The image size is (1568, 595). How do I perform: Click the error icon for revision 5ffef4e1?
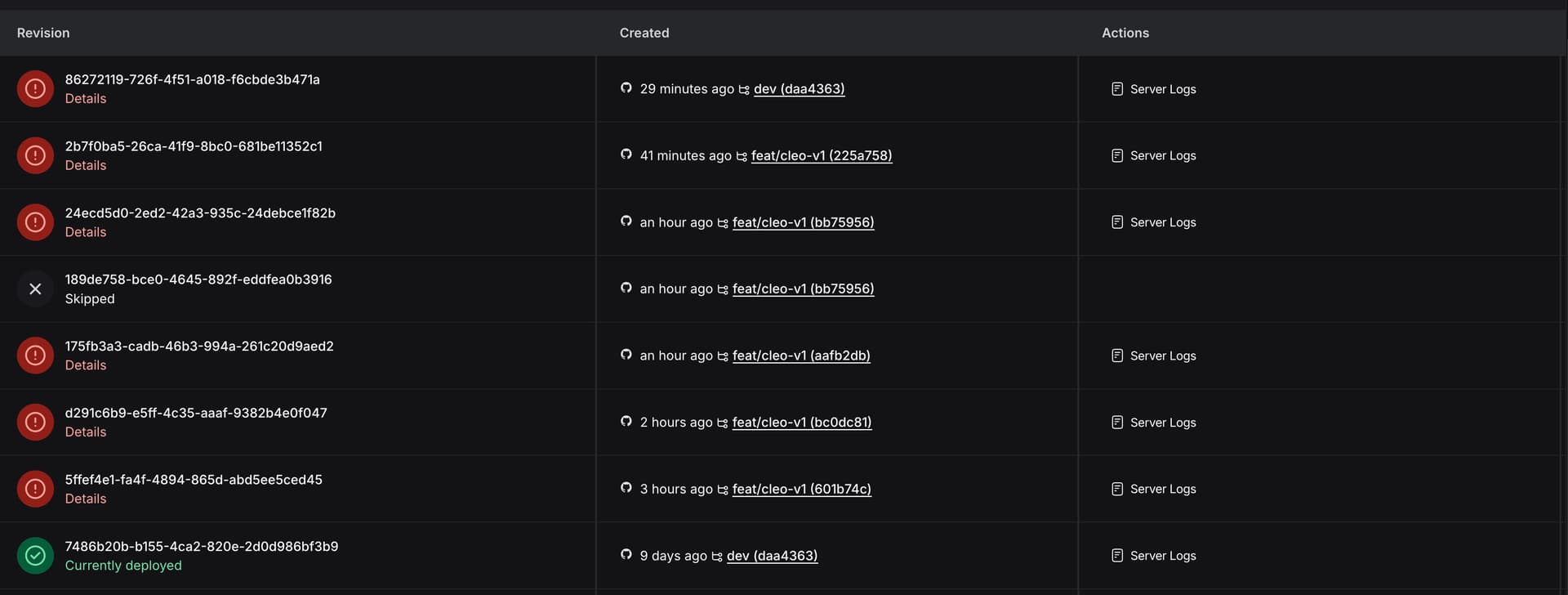click(35, 489)
